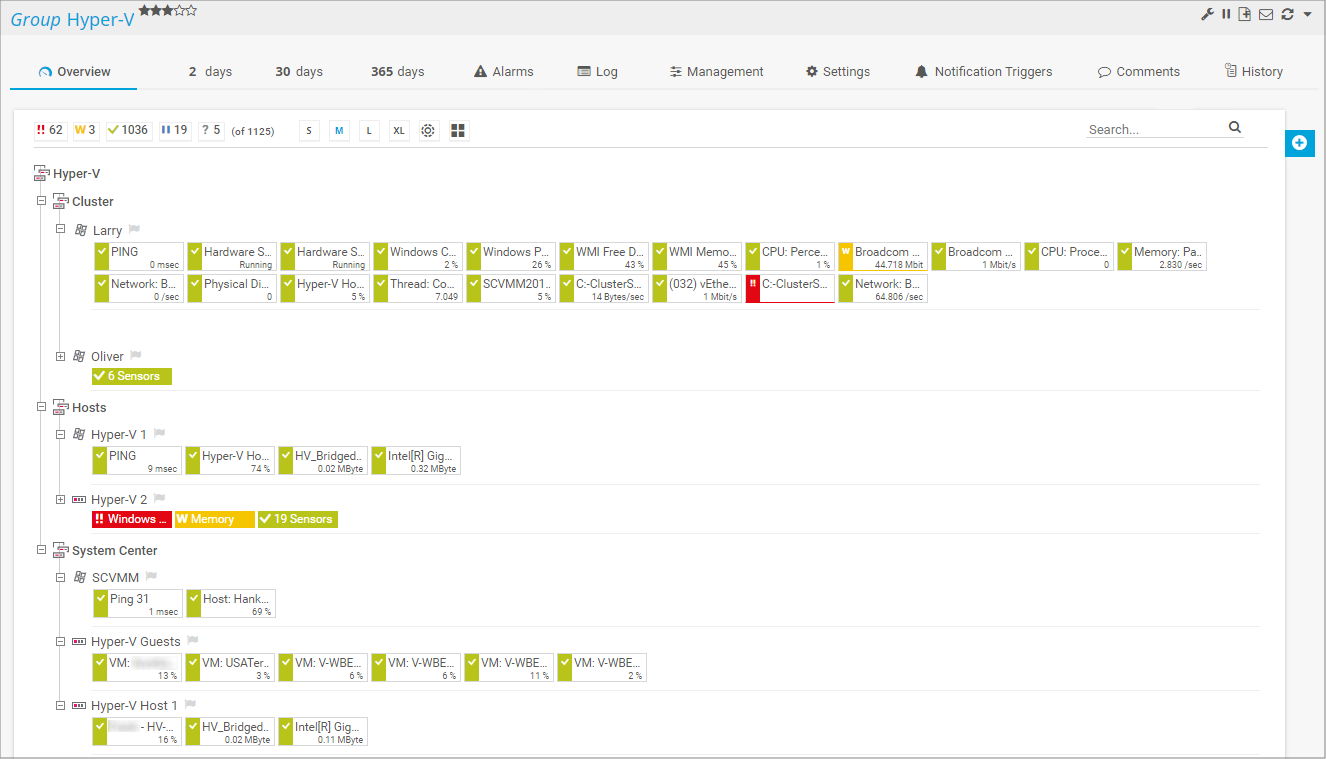Open the Alarms tab
The height and width of the screenshot is (759, 1326).
pos(503,72)
